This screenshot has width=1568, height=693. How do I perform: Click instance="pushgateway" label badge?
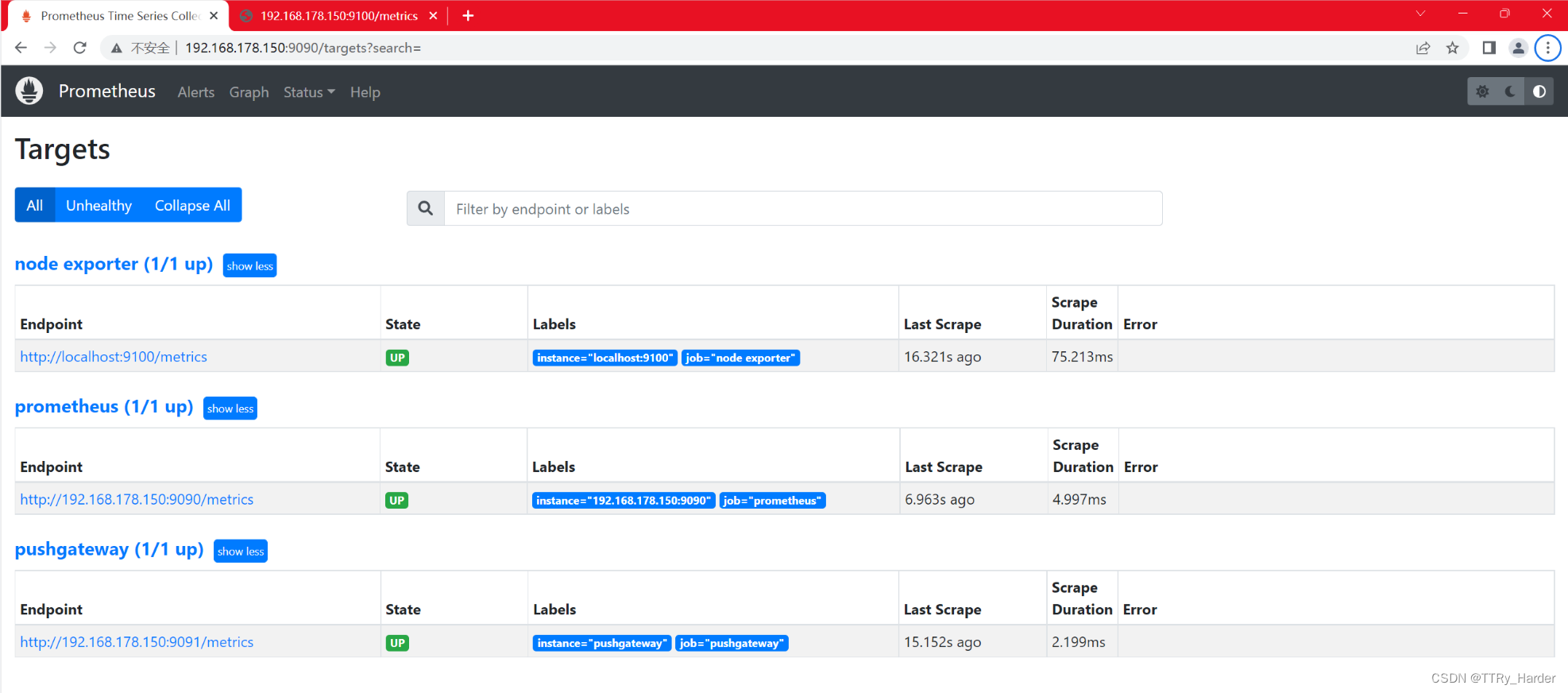602,643
